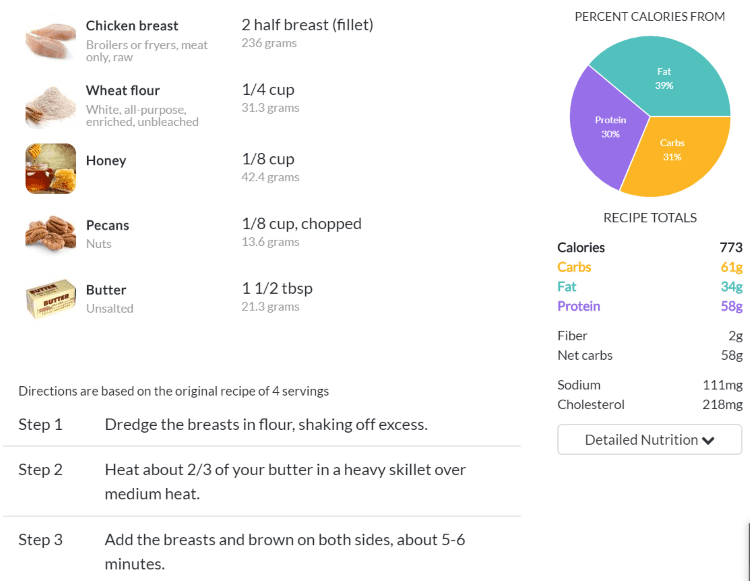Click the Butter ingredient name
This screenshot has height=581, width=750.
click(106, 290)
